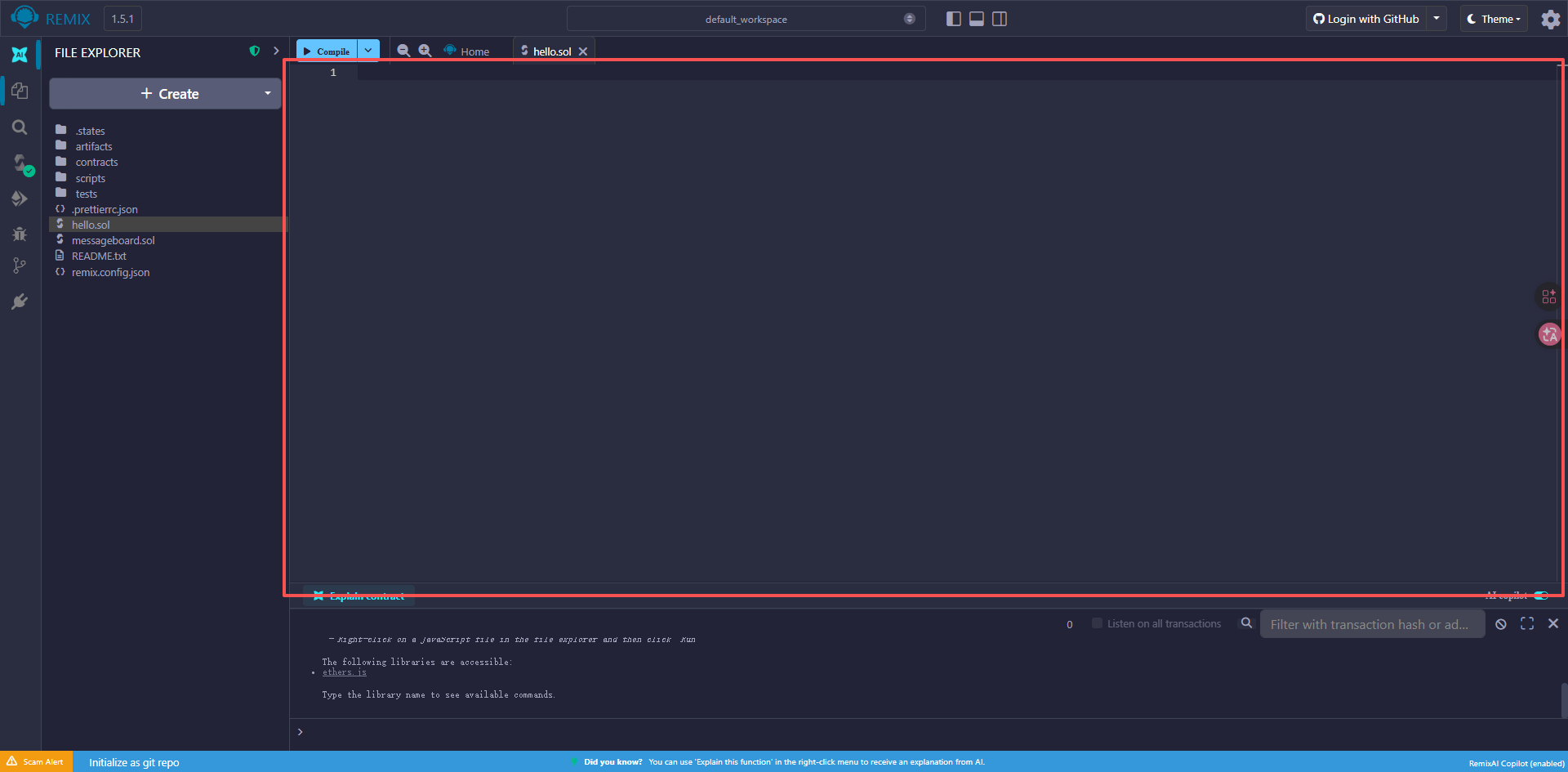Click the Remix logo icon
This screenshot has height=772, width=1568.
[24, 17]
